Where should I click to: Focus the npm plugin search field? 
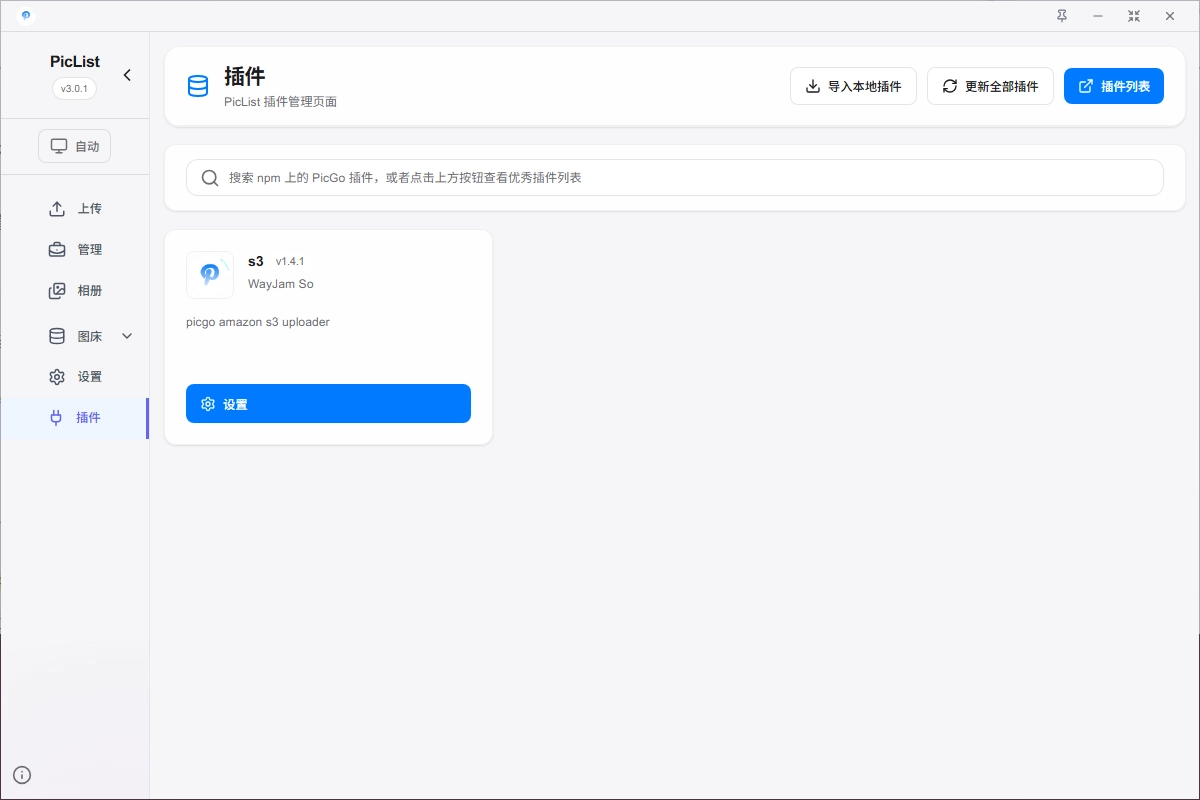675,177
